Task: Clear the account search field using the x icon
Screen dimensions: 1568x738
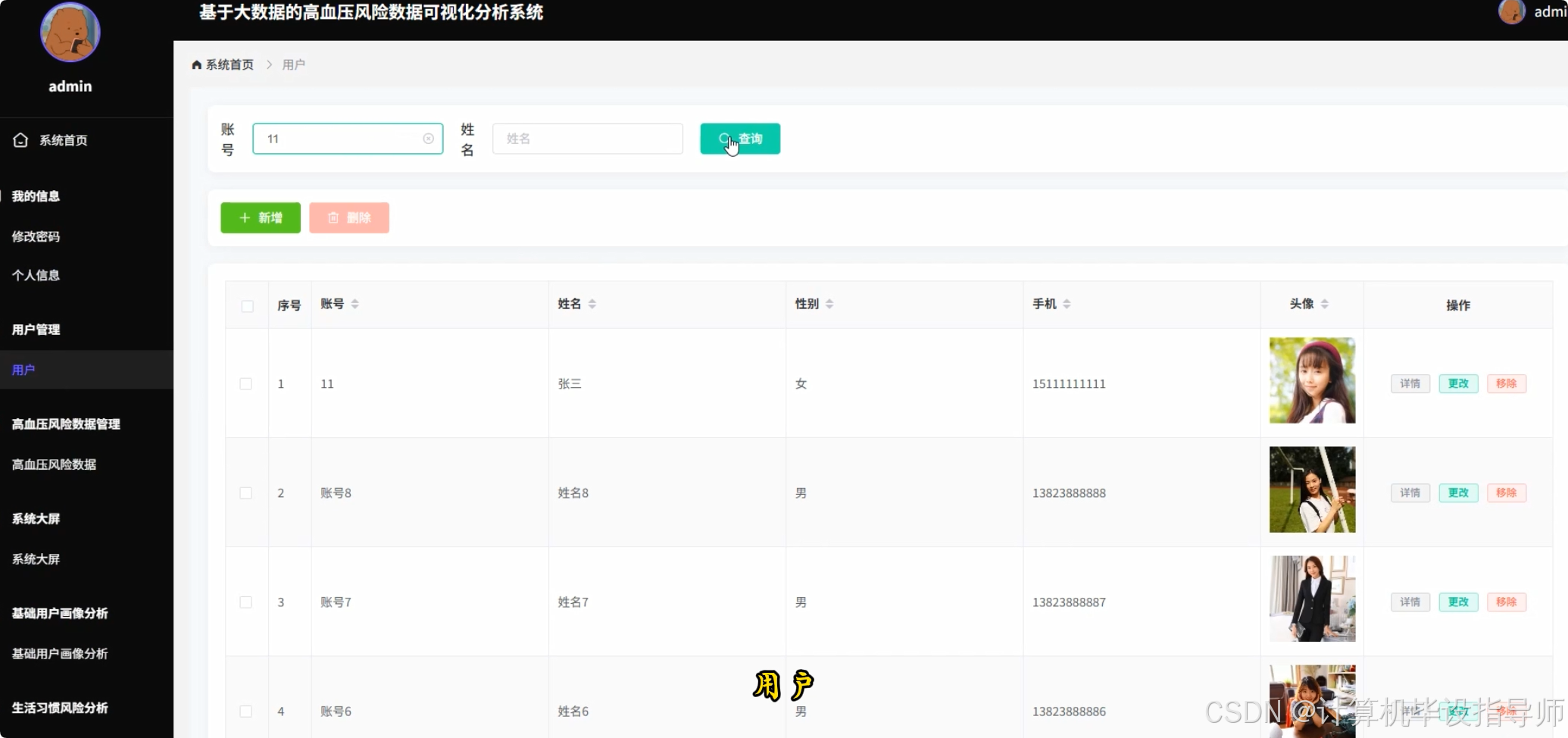Action: click(x=428, y=139)
